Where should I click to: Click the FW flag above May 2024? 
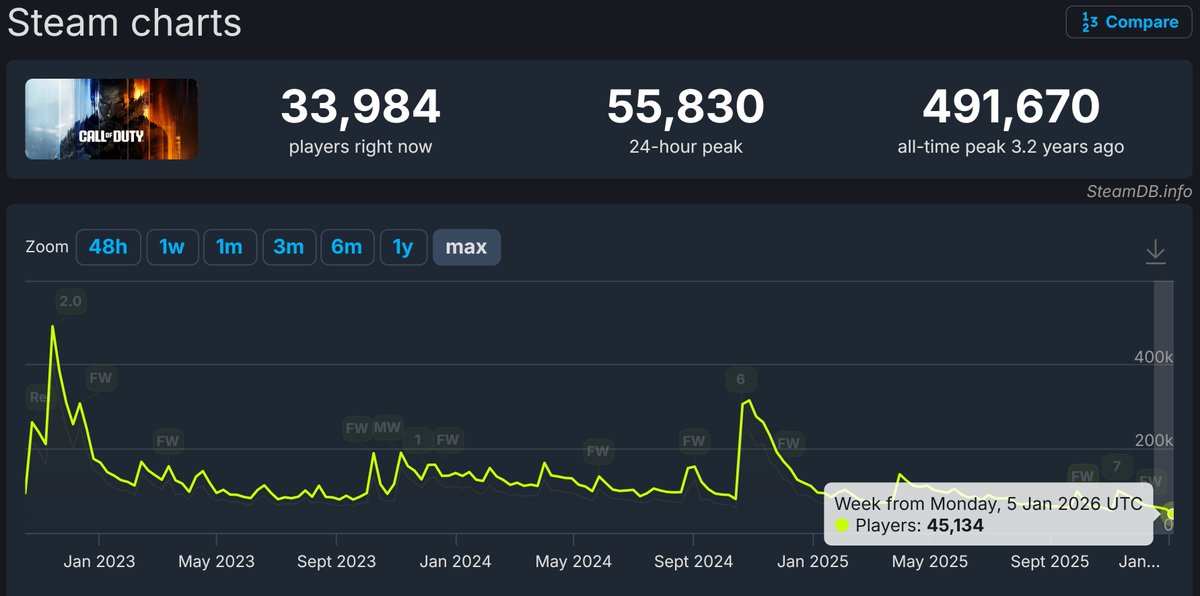(598, 451)
